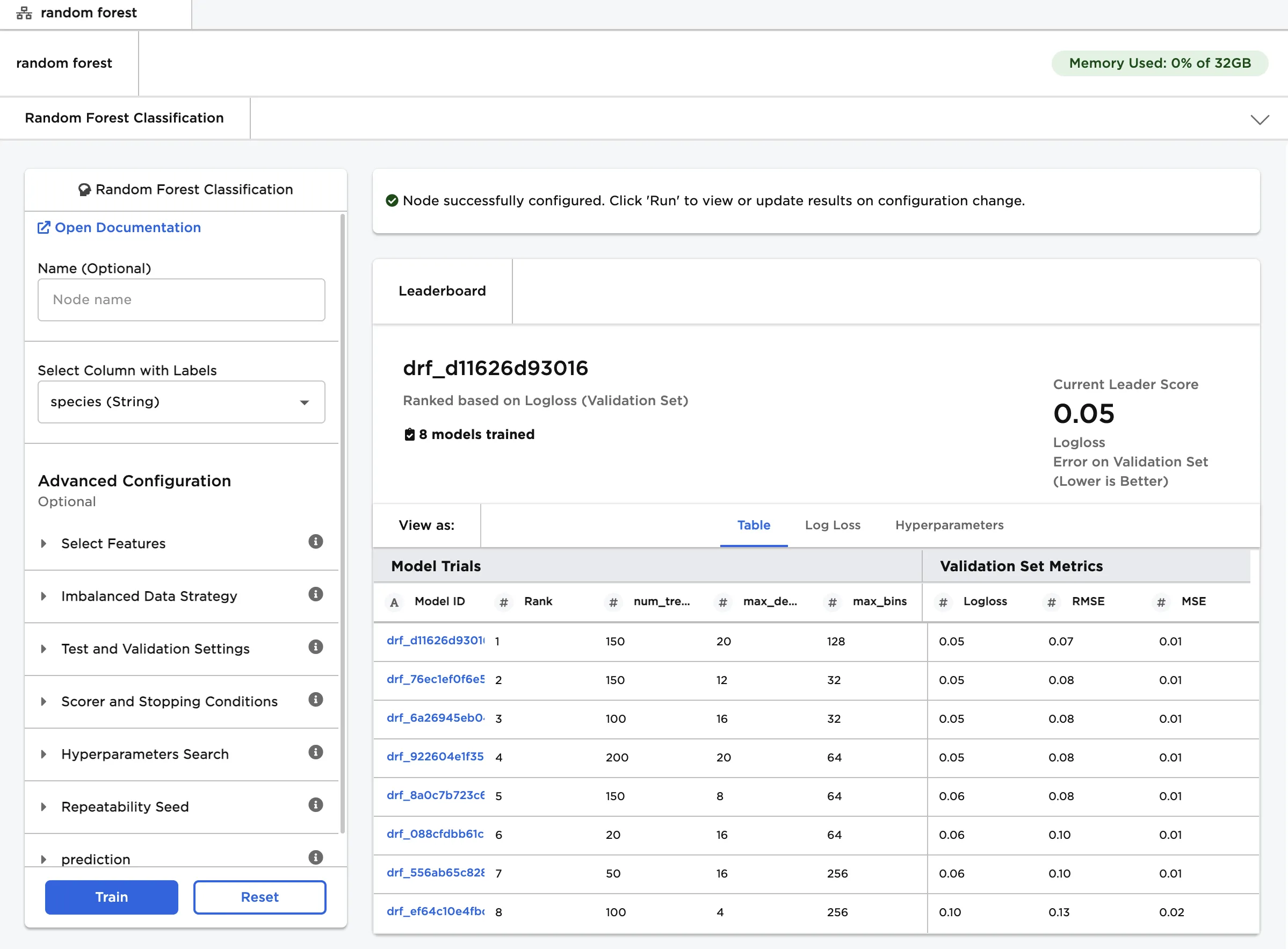Switch to the Log Loss view tab
This screenshot has width=1288, height=949.
[832, 525]
